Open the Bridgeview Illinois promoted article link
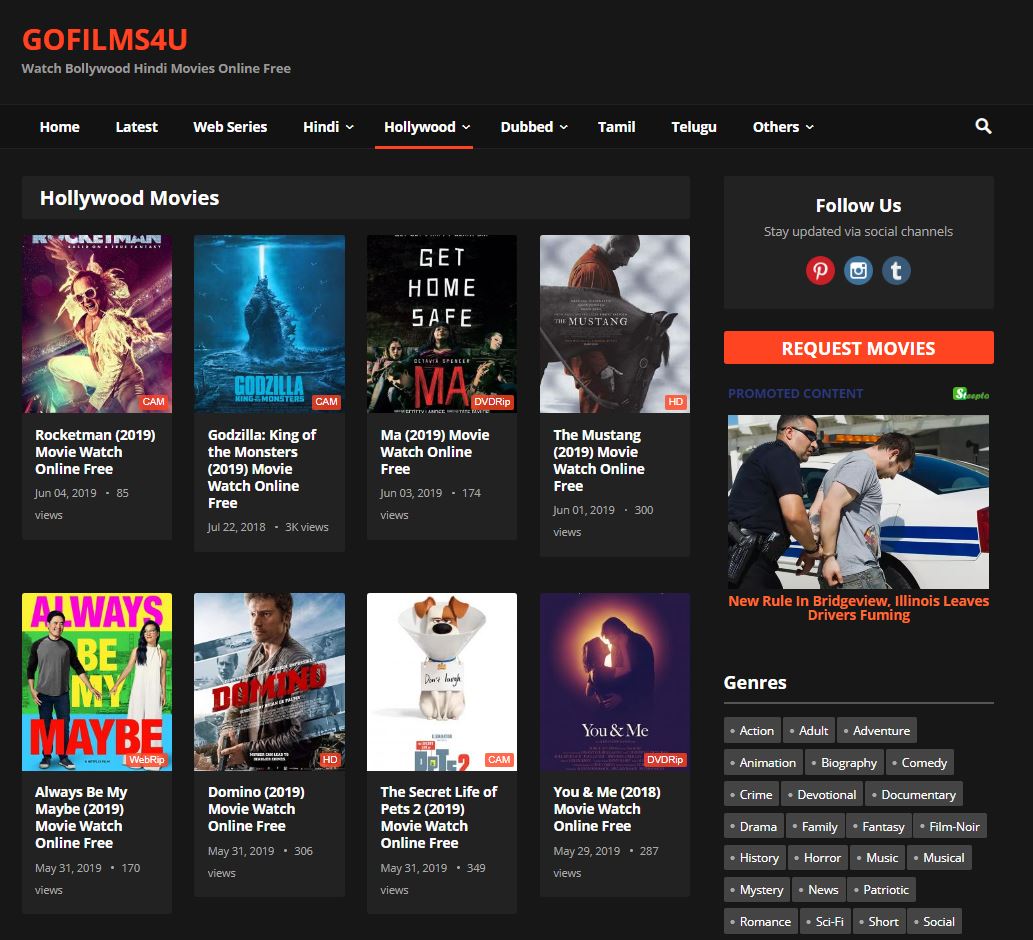 point(858,608)
